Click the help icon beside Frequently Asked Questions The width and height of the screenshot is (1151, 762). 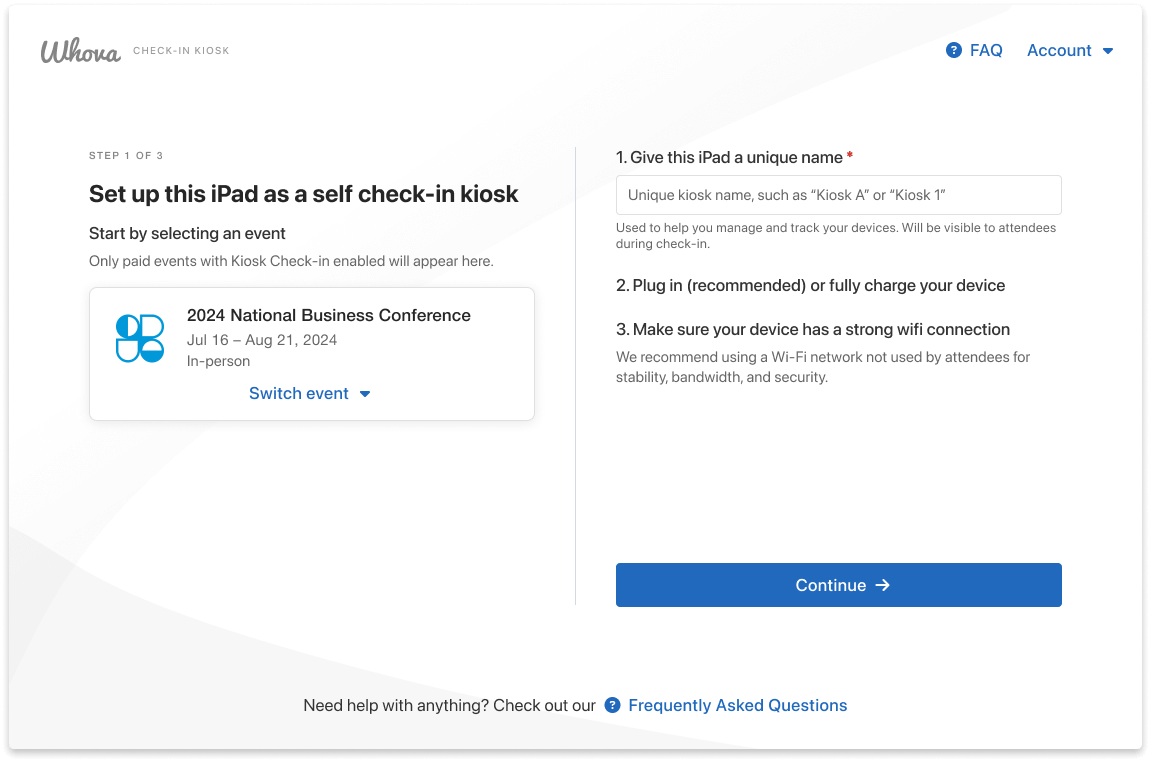[613, 705]
